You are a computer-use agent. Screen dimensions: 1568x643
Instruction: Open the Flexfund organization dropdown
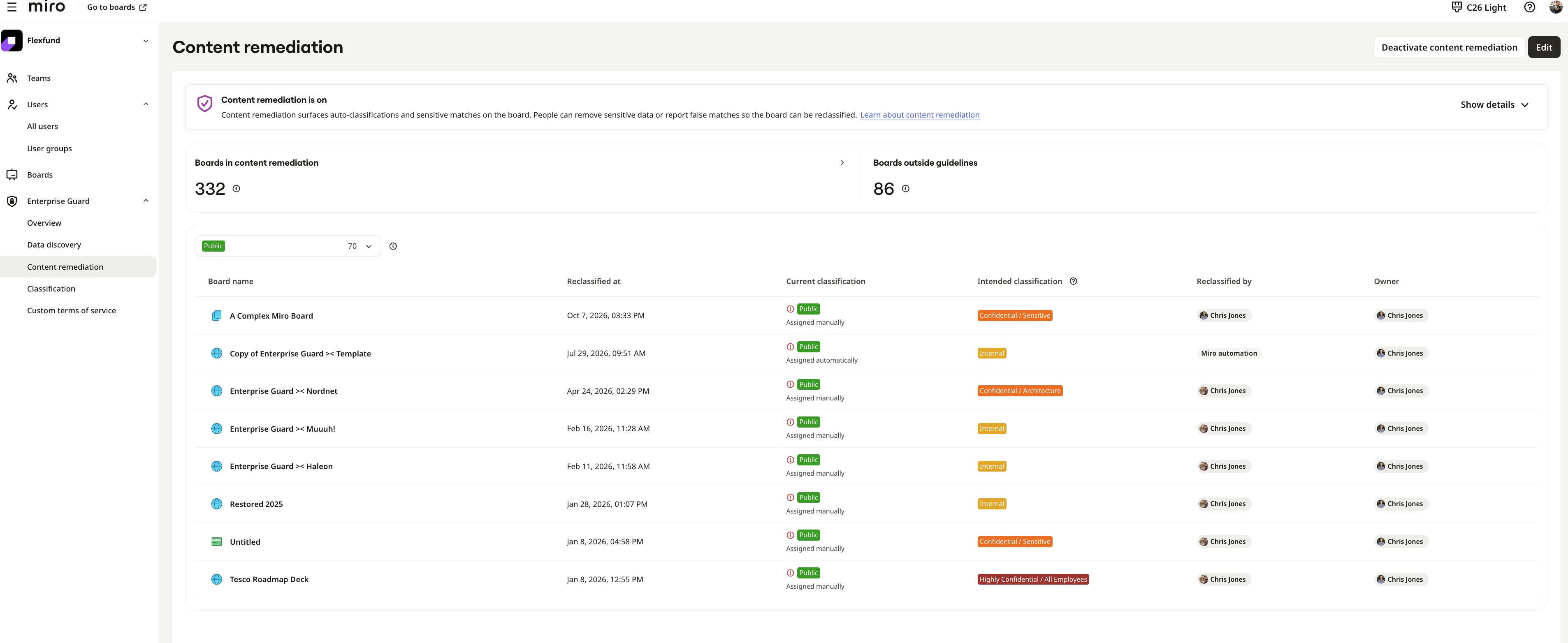[x=146, y=41]
